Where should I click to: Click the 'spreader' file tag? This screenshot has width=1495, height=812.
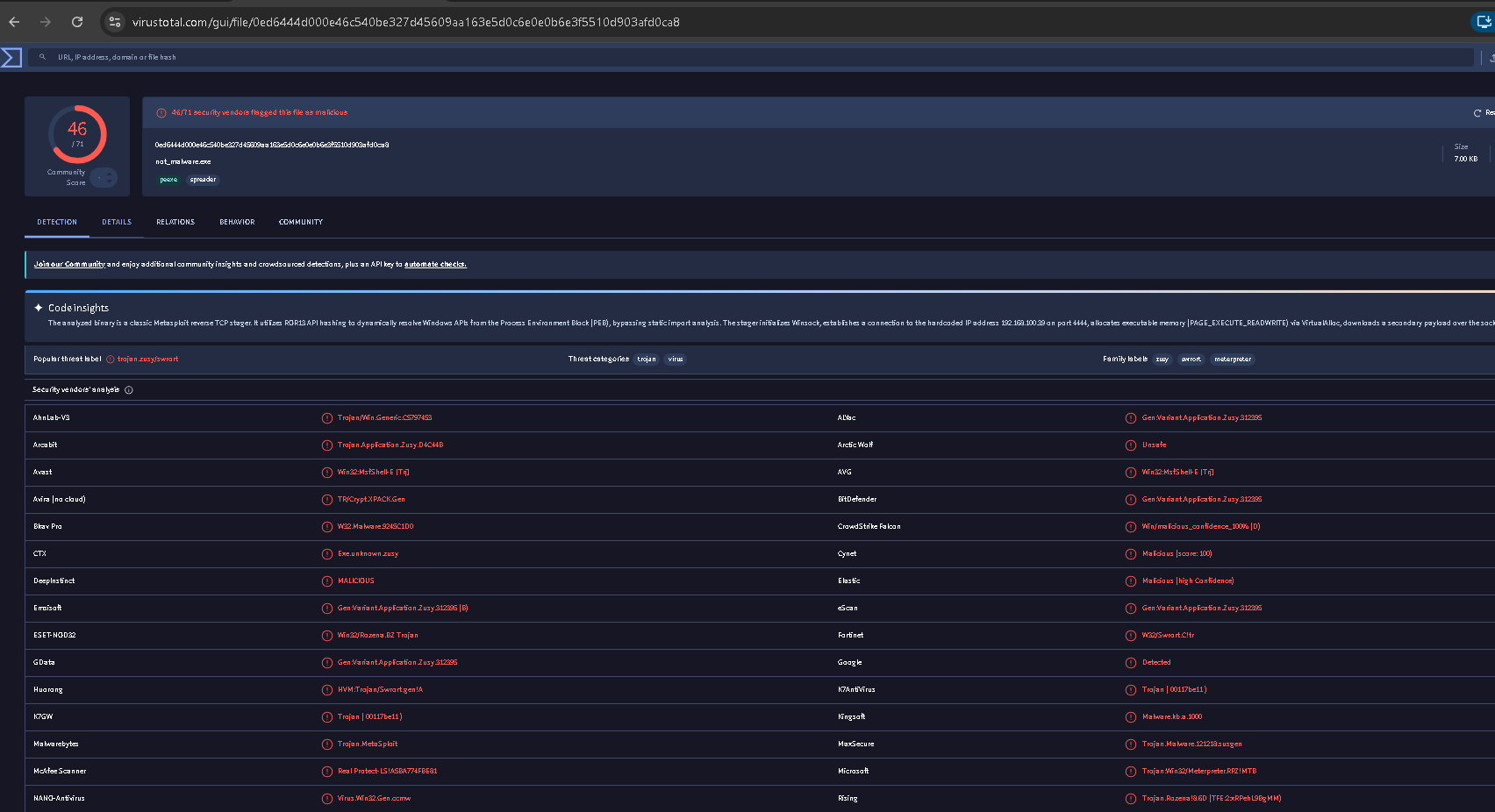point(203,180)
